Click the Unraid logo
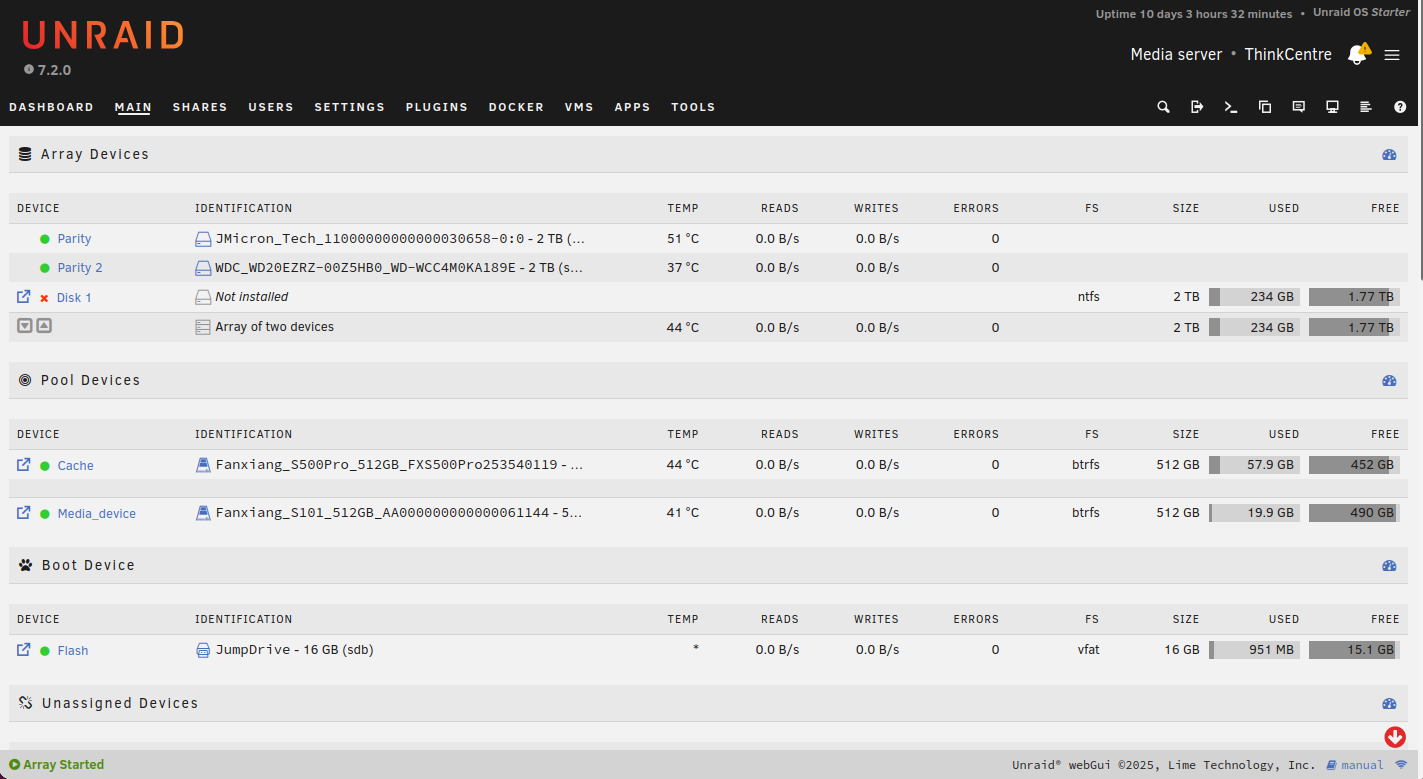The image size is (1423, 779). point(103,35)
